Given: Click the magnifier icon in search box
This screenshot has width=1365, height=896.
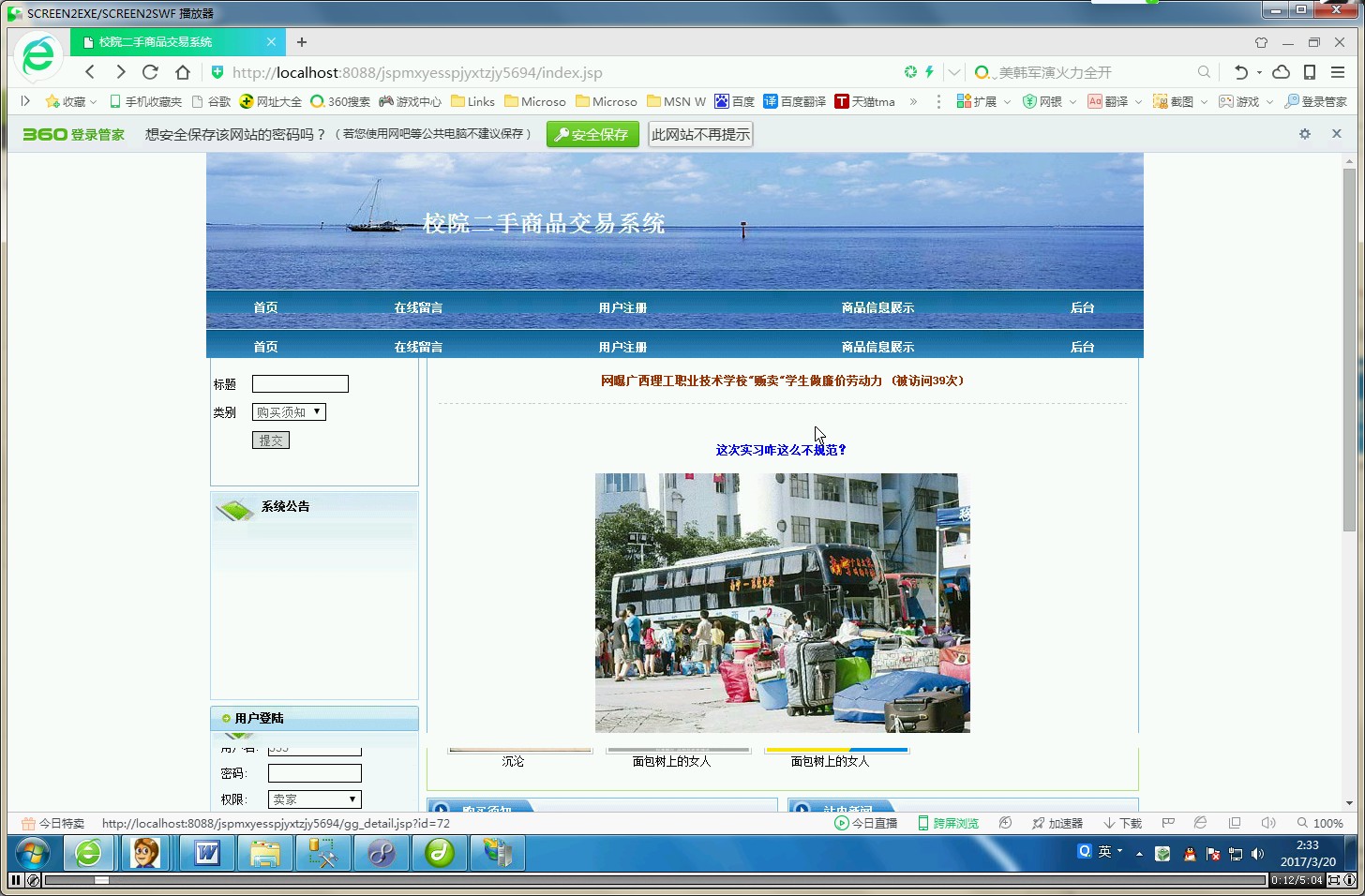Looking at the screenshot, I should pyautogui.click(x=1204, y=72).
